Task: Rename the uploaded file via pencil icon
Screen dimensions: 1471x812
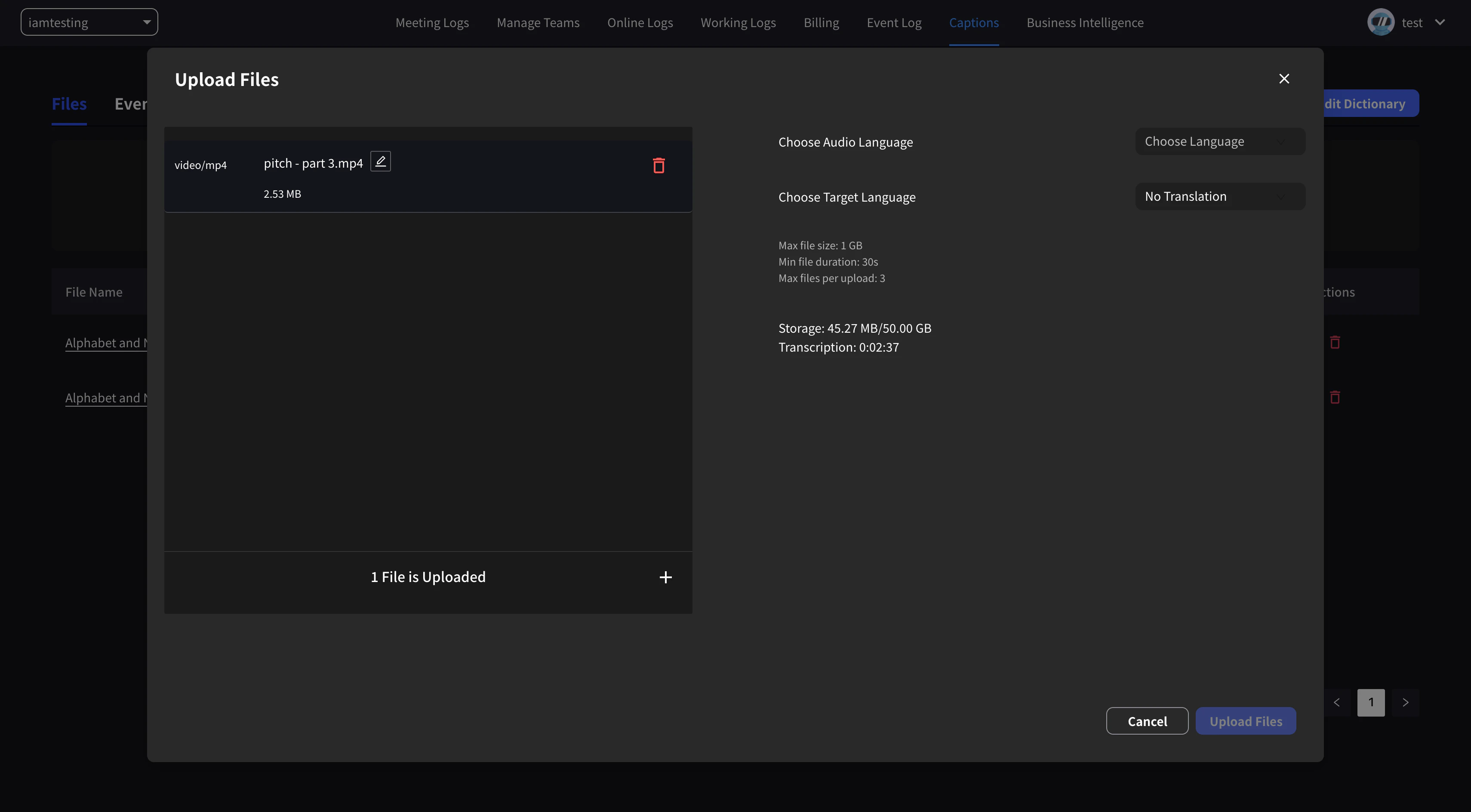Action: point(380,162)
